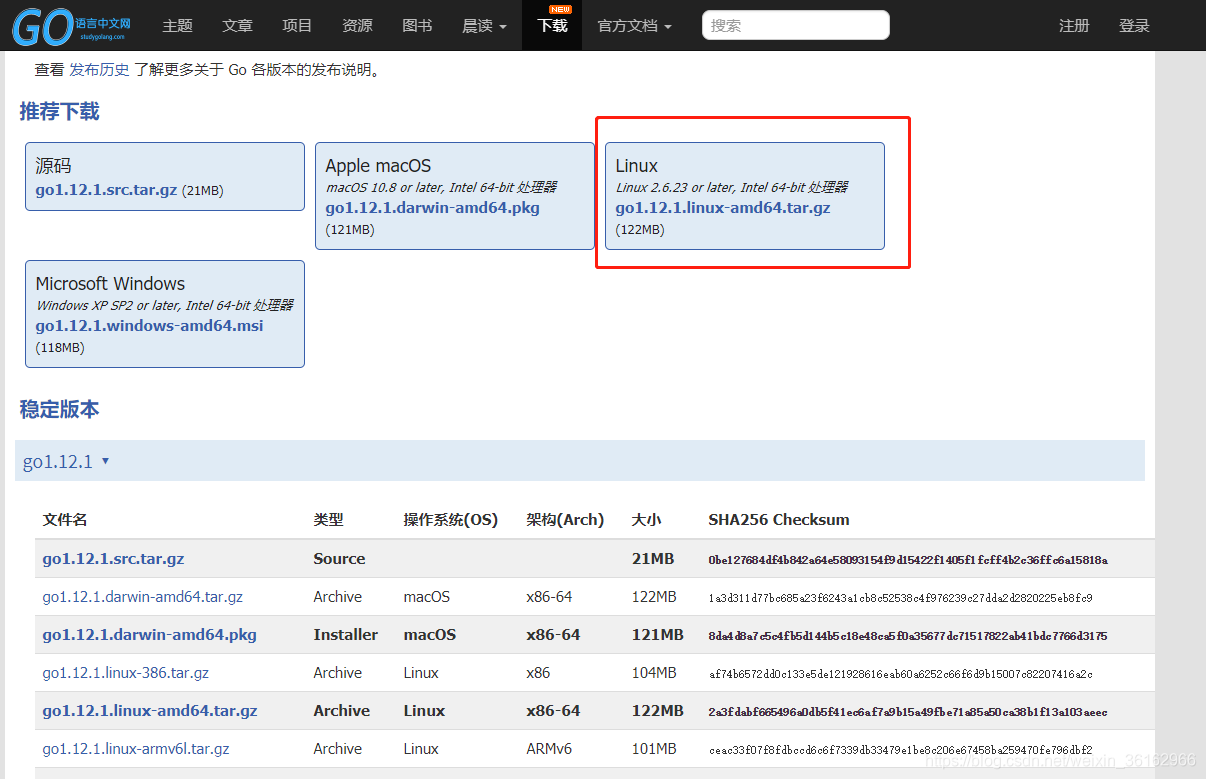Download go1.12.1.windows-amd64.msi from the Windows card
This screenshot has height=779, width=1206.
(x=149, y=326)
